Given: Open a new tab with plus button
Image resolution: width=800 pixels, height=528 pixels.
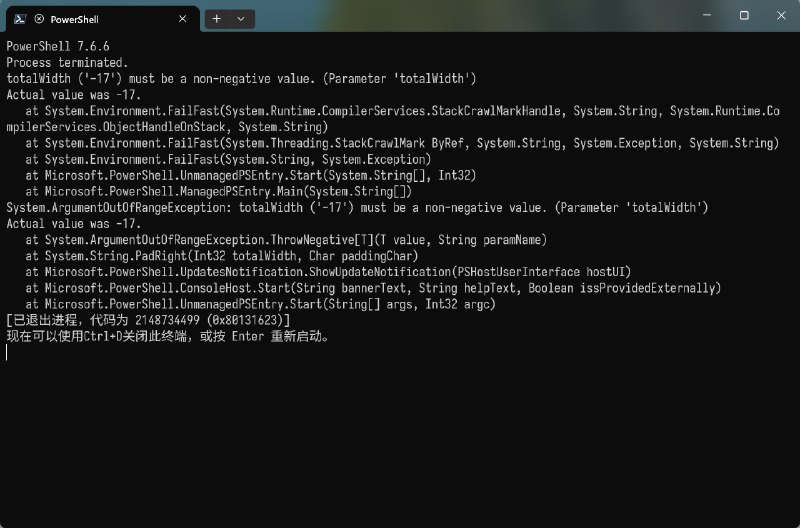Looking at the screenshot, I should pyautogui.click(x=217, y=19).
